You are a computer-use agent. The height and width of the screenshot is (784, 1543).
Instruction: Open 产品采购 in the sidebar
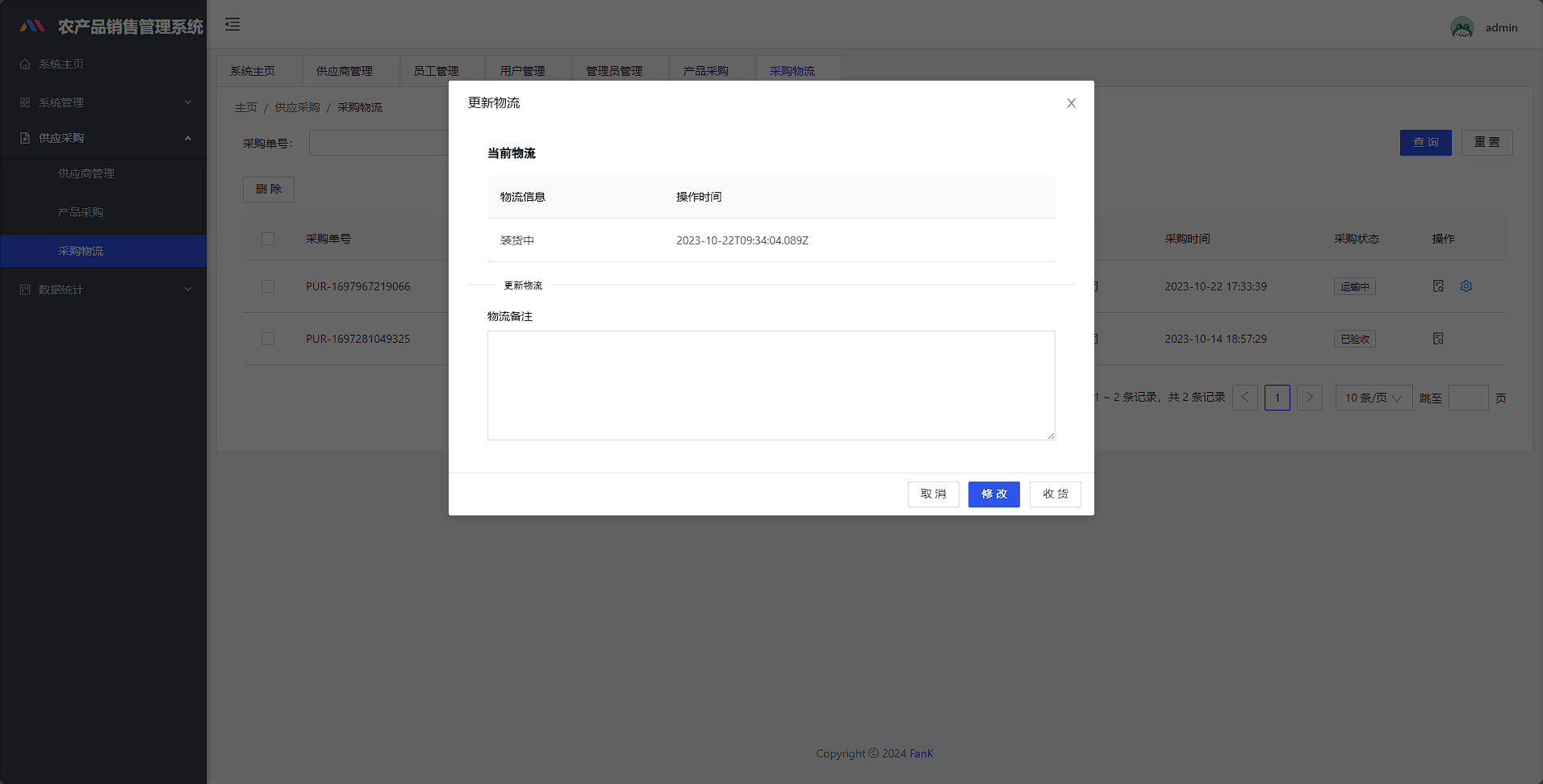click(103, 212)
